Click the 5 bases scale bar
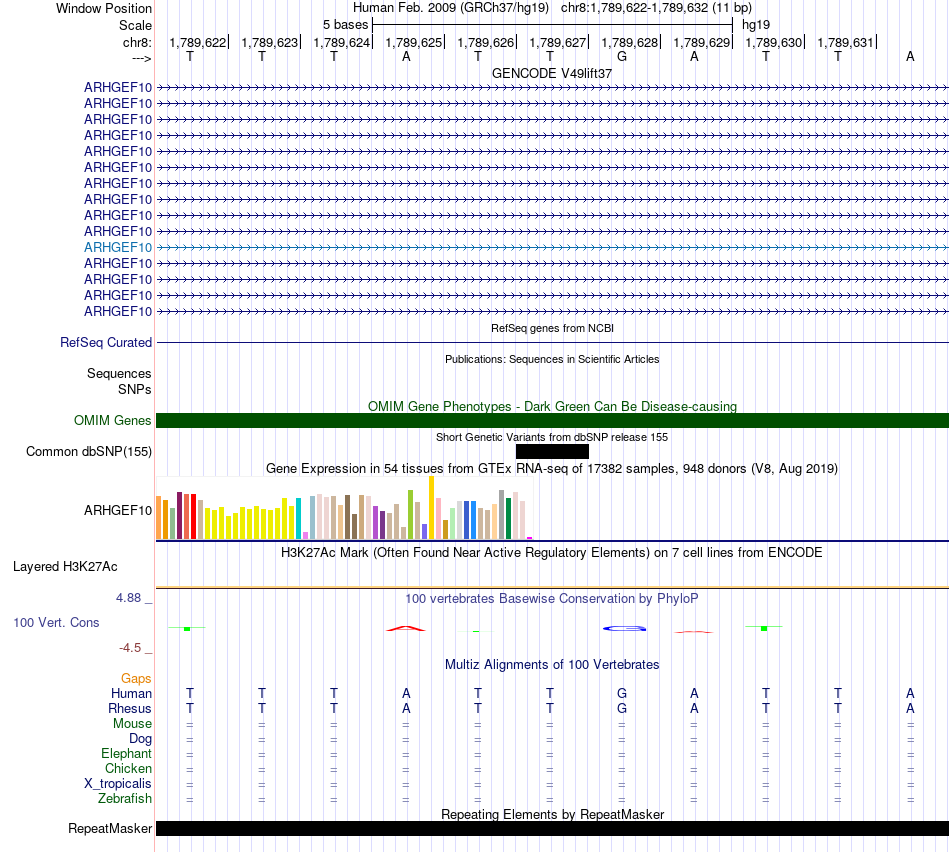 (552, 25)
